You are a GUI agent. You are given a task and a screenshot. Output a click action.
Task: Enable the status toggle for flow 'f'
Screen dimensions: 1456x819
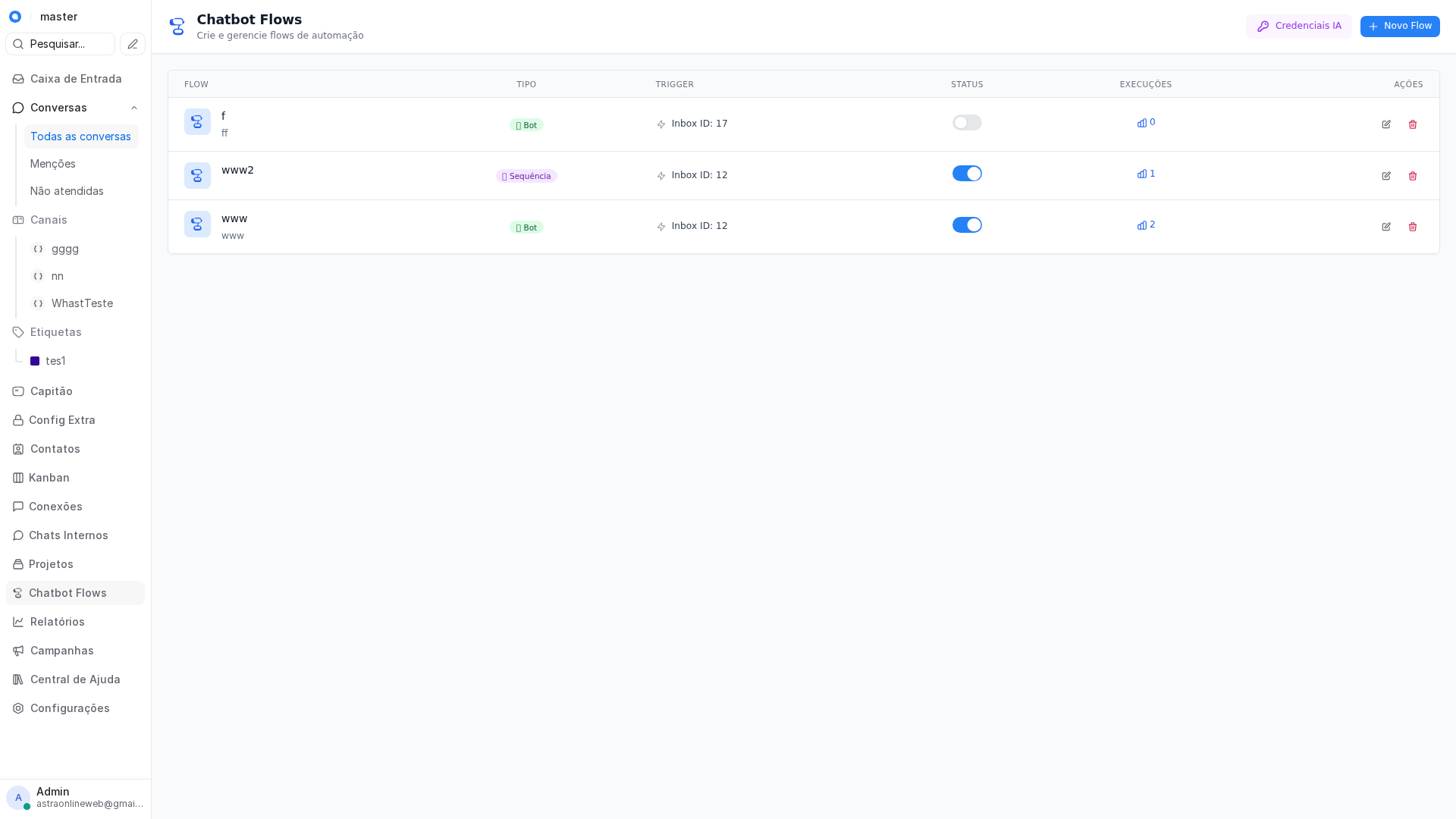tap(967, 122)
